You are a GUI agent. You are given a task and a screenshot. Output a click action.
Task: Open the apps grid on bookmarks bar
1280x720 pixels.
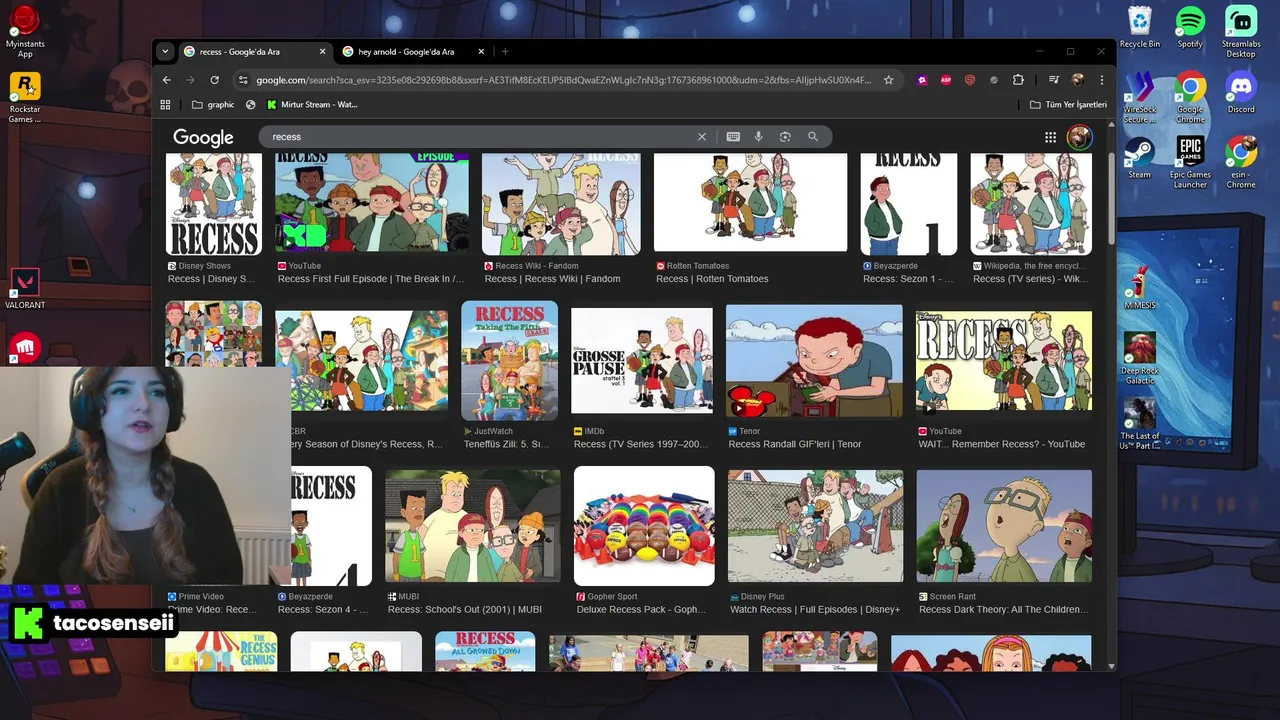click(166, 104)
